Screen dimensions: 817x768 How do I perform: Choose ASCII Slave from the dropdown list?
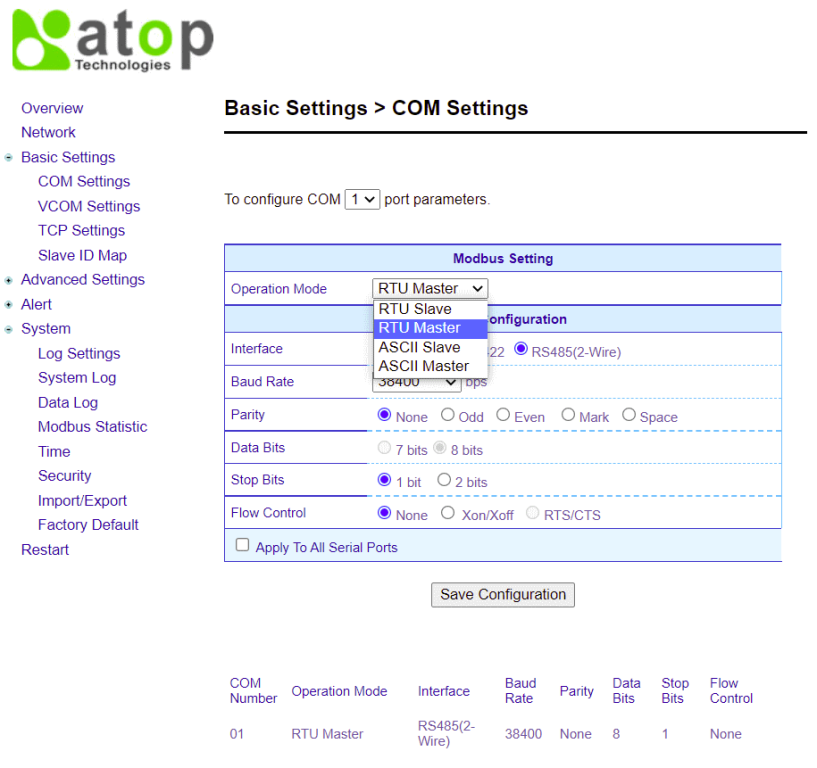[x=430, y=348]
